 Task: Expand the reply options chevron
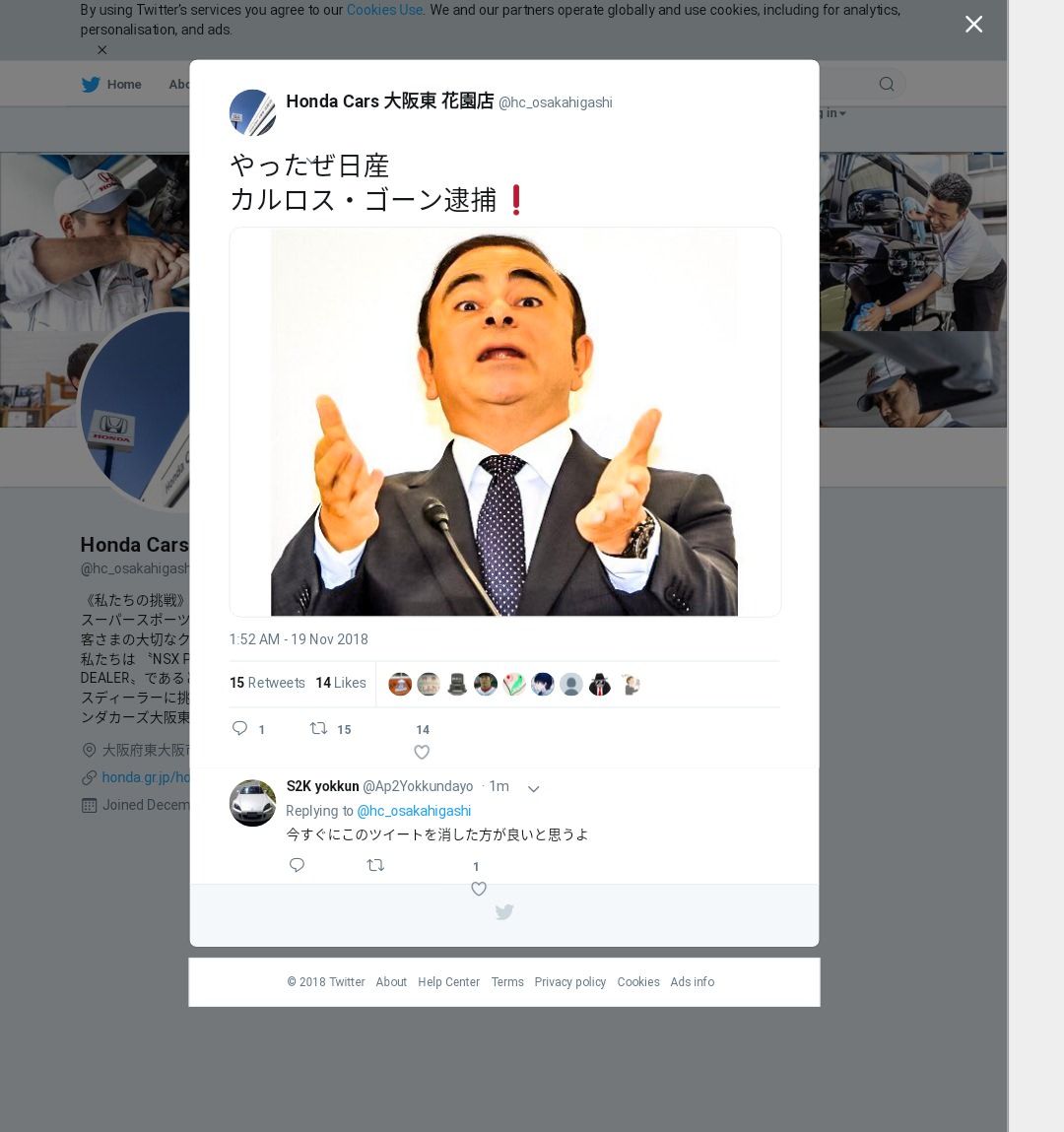533,788
